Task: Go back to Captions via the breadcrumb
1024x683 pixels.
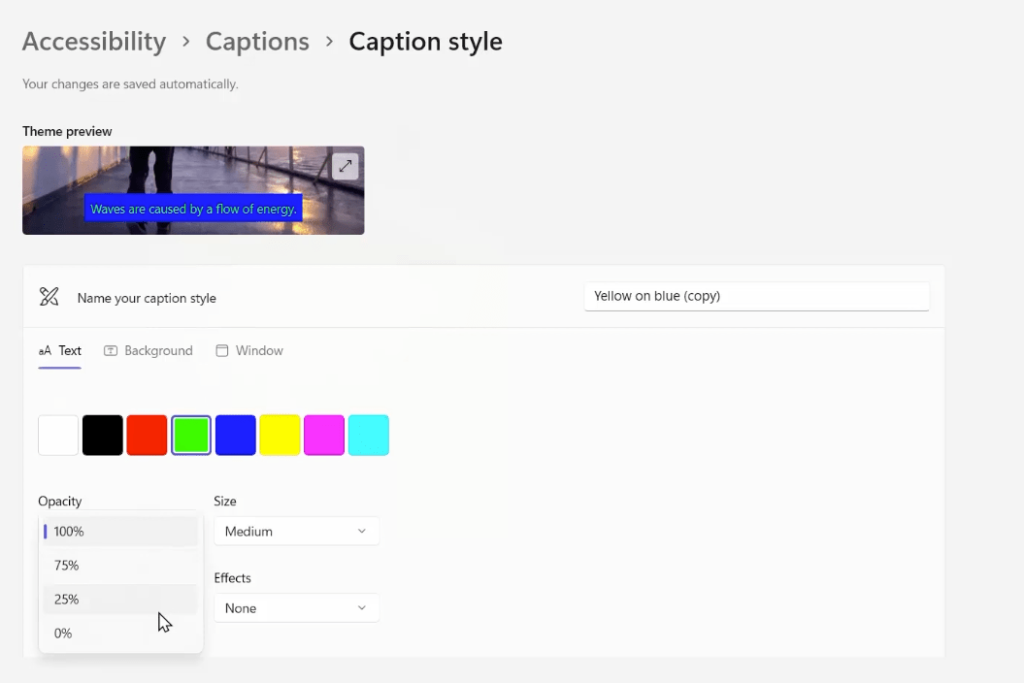Action: [257, 41]
